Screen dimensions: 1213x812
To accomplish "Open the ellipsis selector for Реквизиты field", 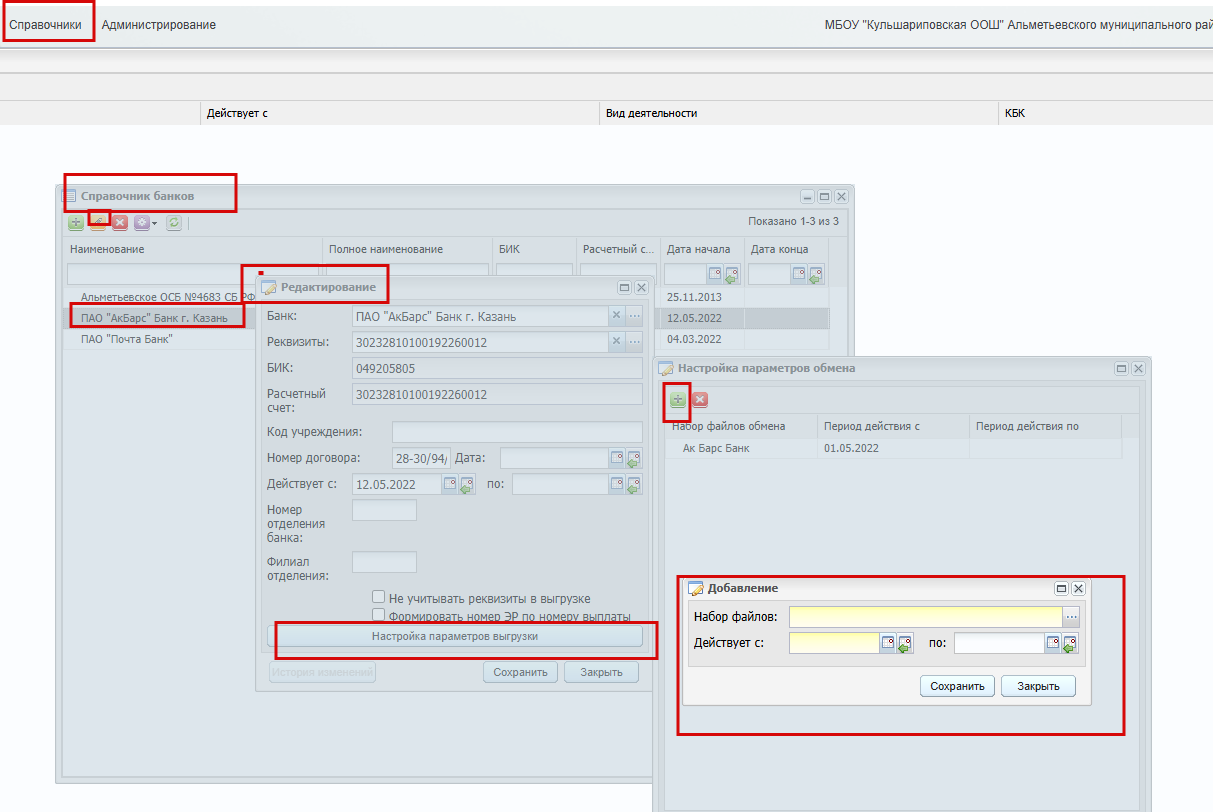I will [x=634, y=342].
